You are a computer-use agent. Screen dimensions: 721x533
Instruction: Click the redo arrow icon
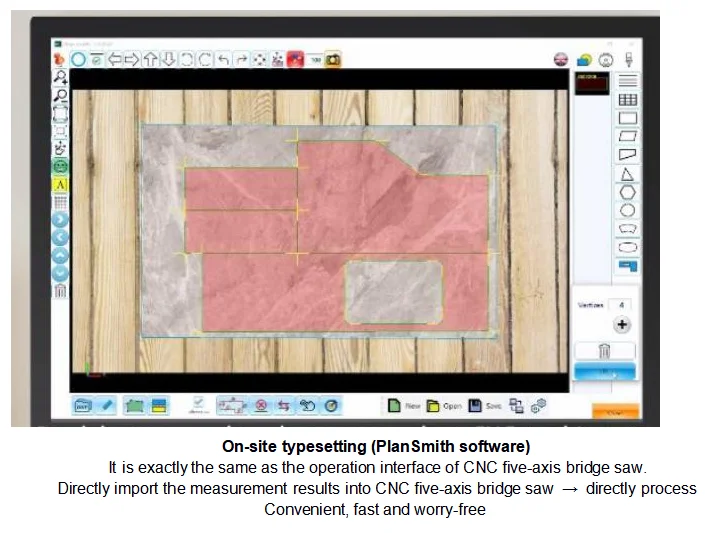(241, 60)
